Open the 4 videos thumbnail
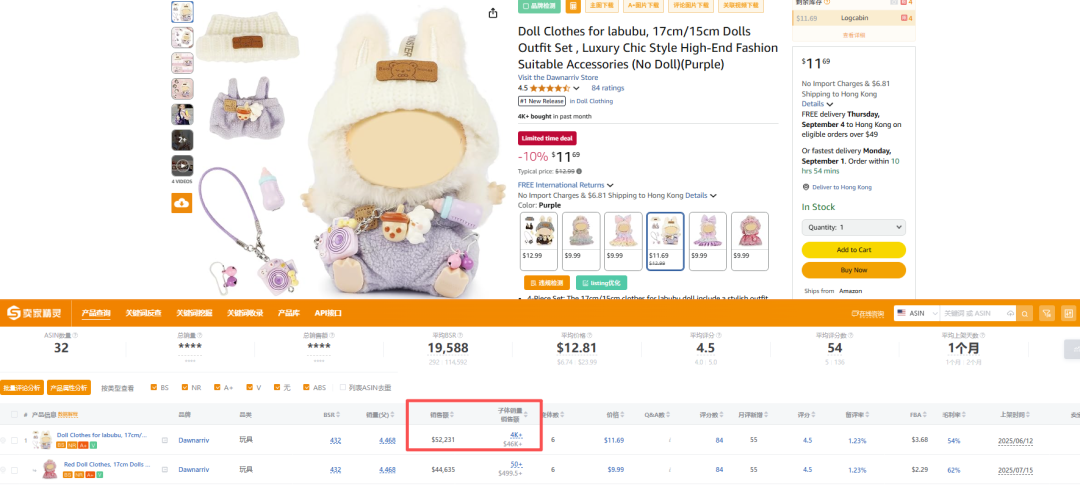 click(x=182, y=166)
